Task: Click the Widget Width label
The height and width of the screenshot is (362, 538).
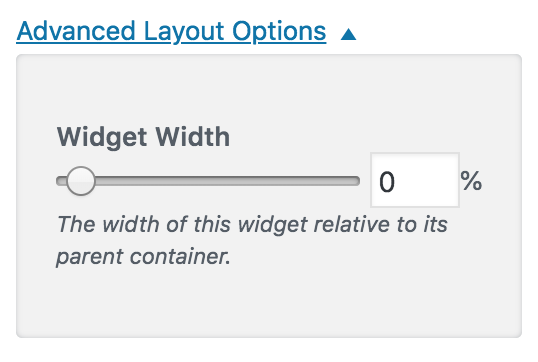Action: [143, 137]
